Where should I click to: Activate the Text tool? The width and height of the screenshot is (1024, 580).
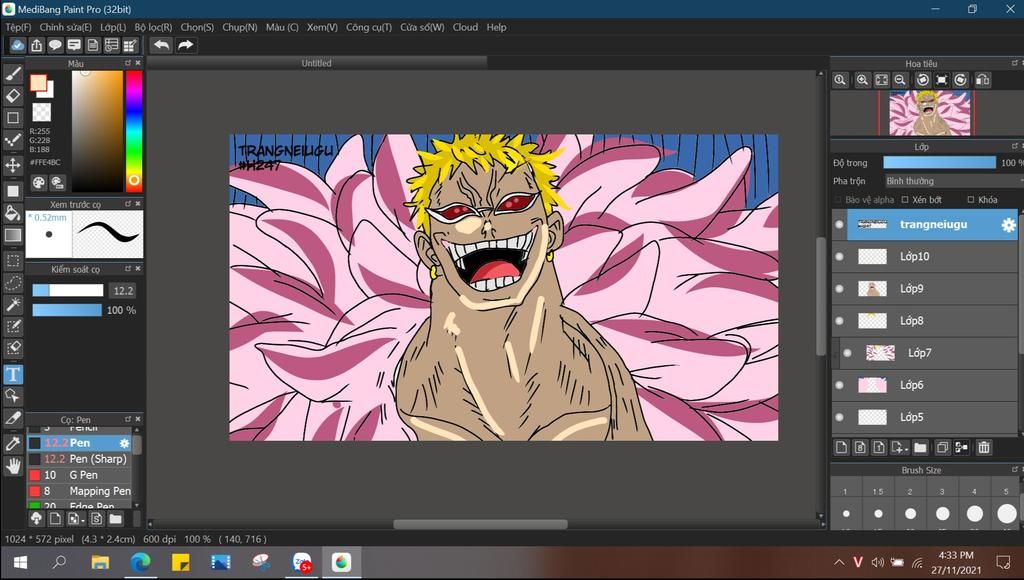tap(13, 374)
